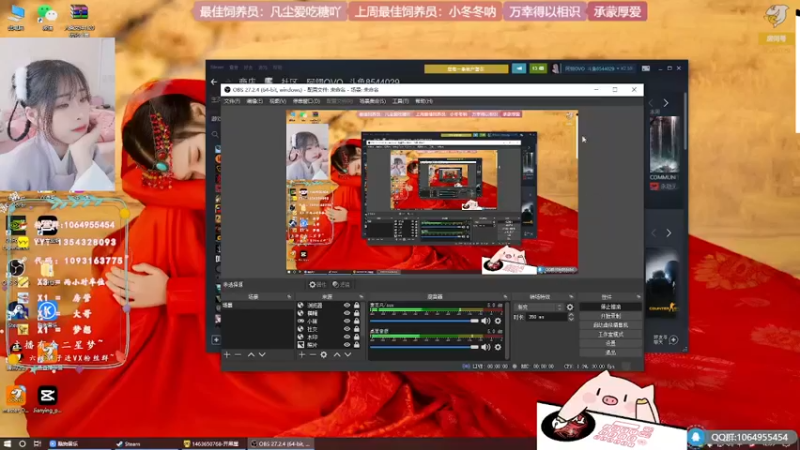
Task: Open the WinRAR archive desktop icon
Action: tap(79, 19)
